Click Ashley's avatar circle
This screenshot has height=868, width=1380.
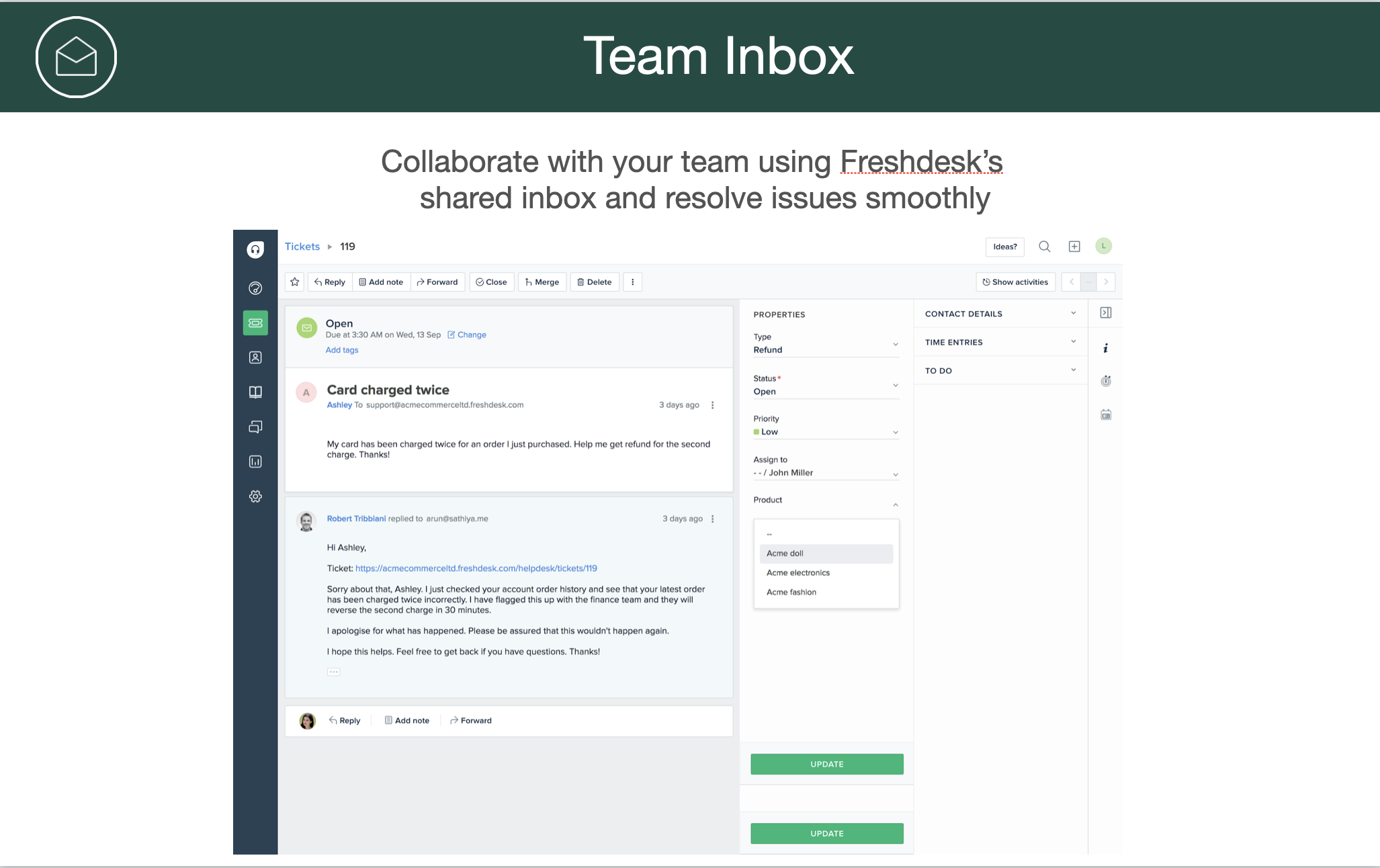[306, 393]
